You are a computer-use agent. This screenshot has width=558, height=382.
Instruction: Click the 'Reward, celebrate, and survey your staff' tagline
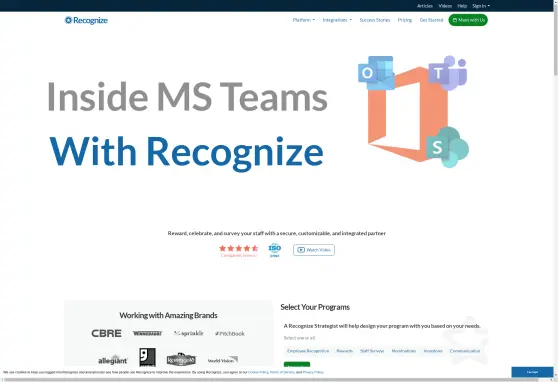point(277,233)
